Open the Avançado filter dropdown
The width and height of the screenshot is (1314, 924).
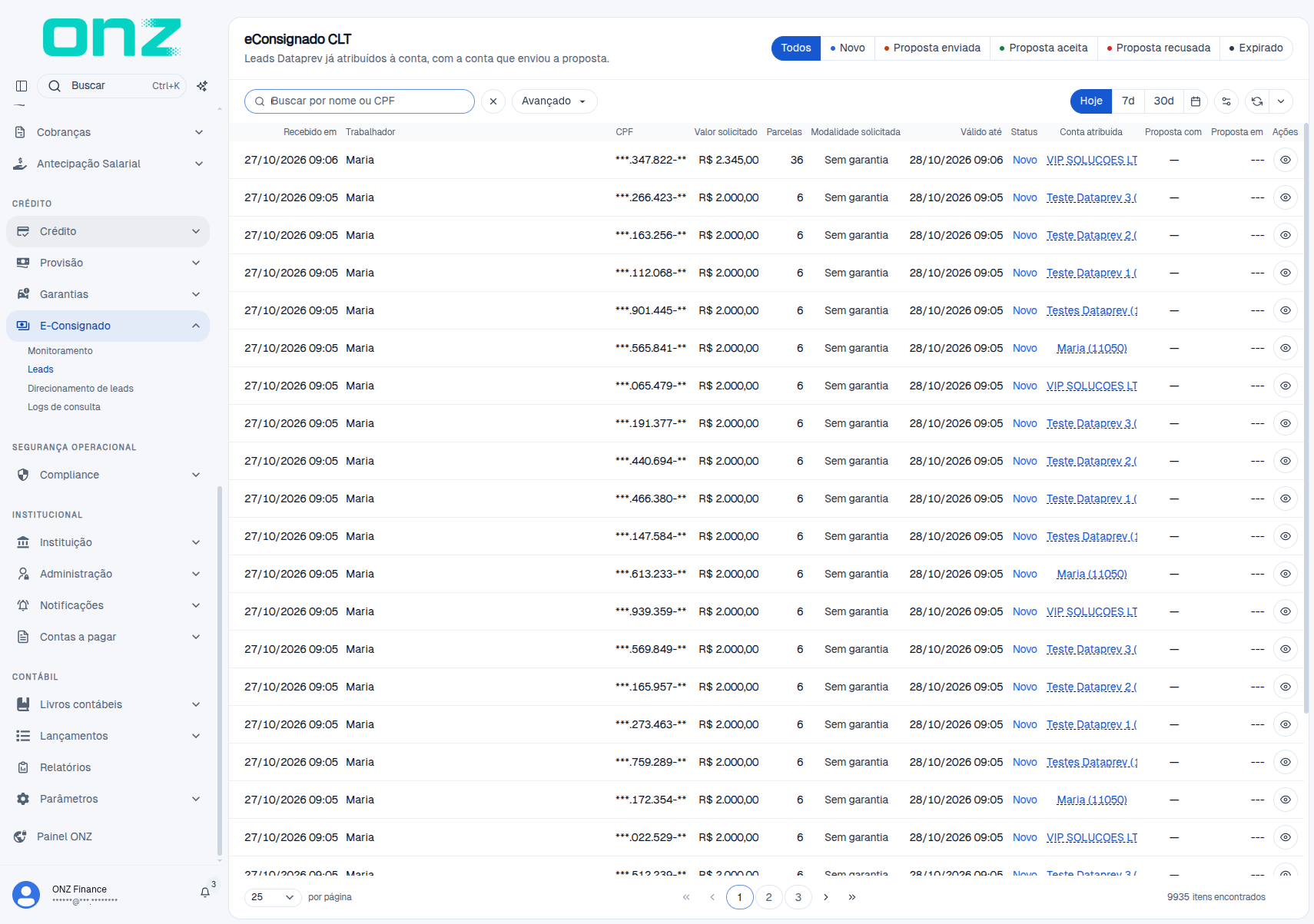554,101
